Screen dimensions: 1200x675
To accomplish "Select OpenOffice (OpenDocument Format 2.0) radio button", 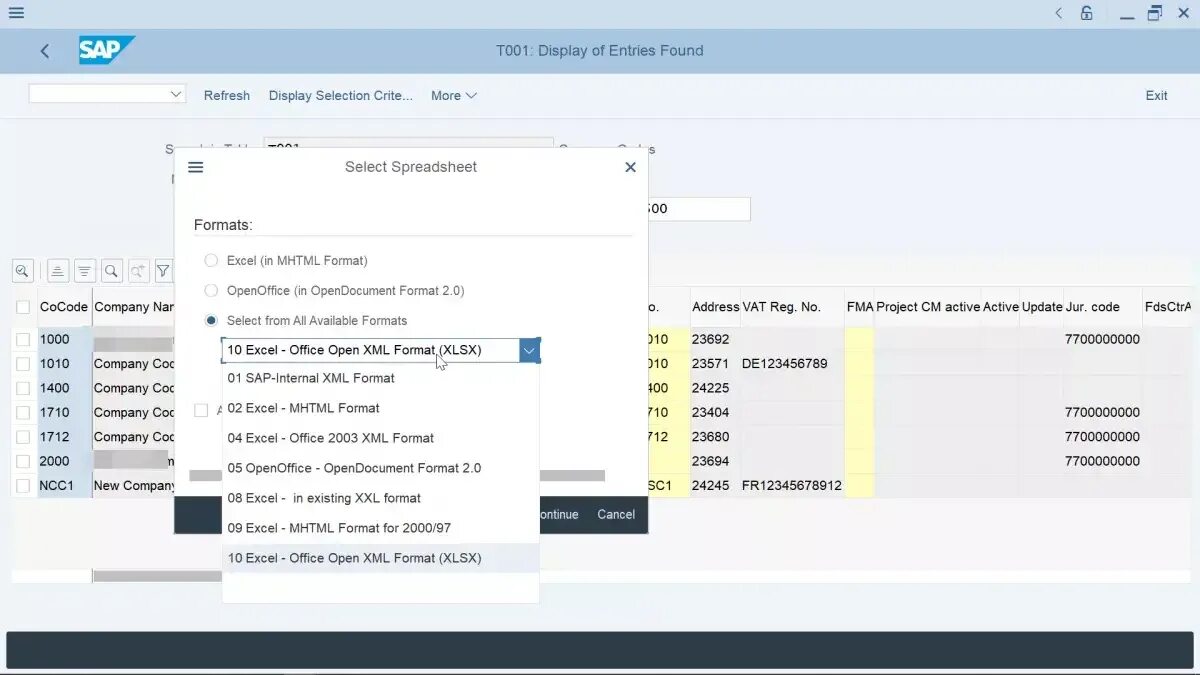I will pos(211,290).
